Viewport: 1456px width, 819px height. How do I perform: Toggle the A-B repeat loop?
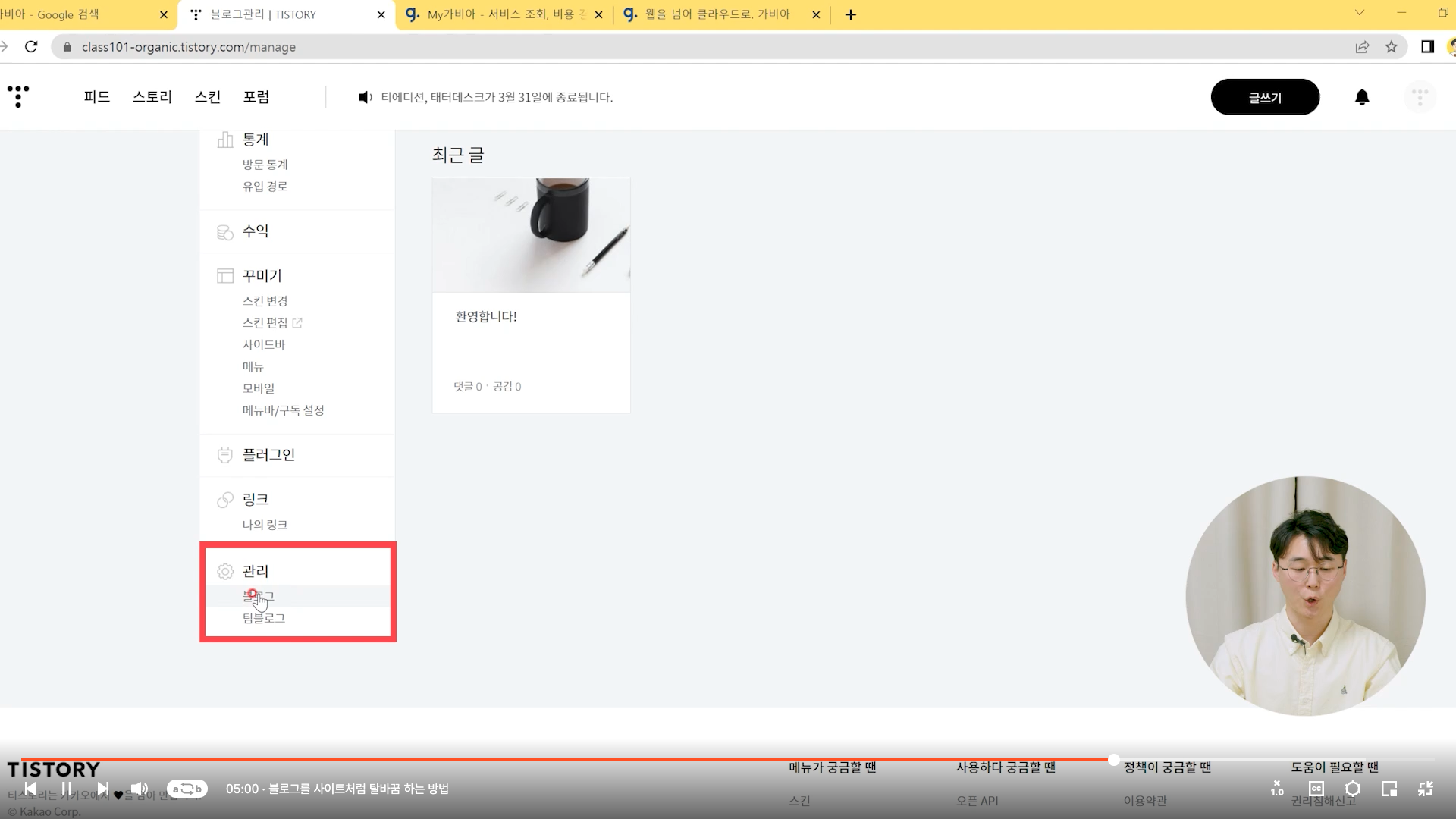pyautogui.click(x=187, y=789)
